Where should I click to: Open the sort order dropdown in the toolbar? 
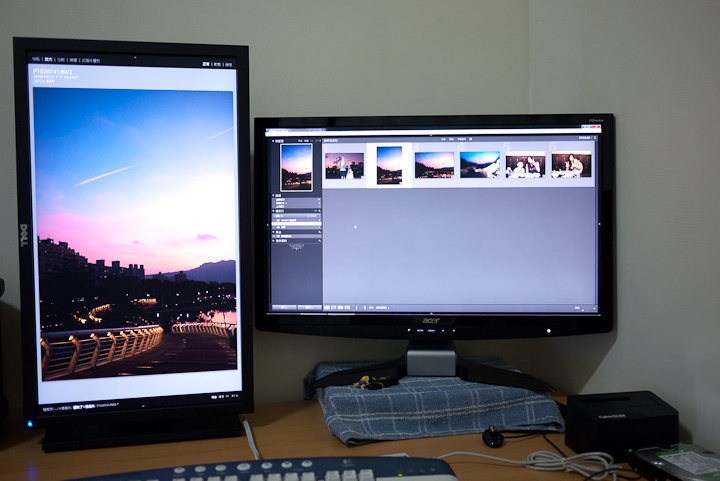tap(381, 308)
